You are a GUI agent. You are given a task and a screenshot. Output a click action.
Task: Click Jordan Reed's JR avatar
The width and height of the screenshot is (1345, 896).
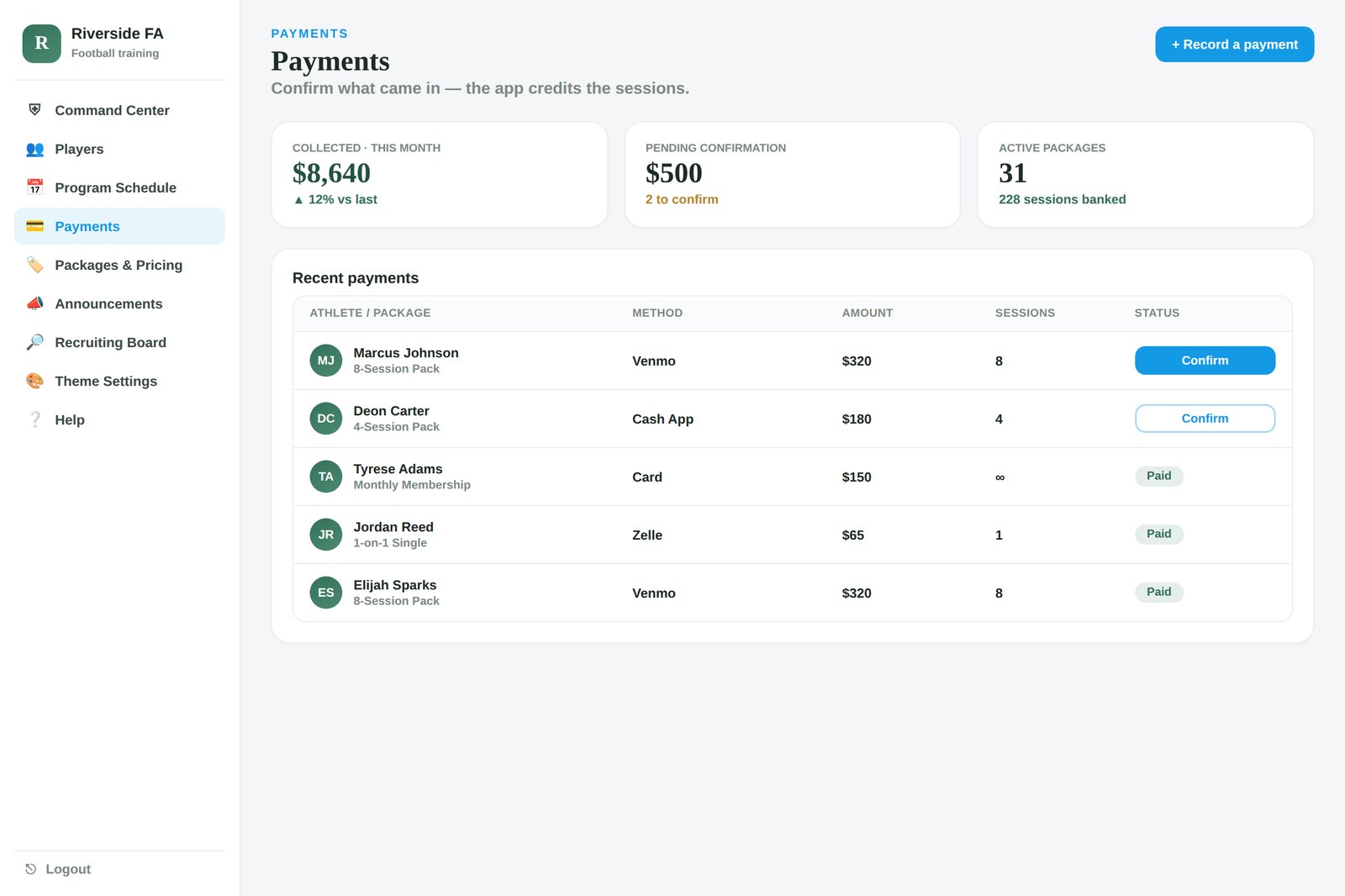point(326,535)
